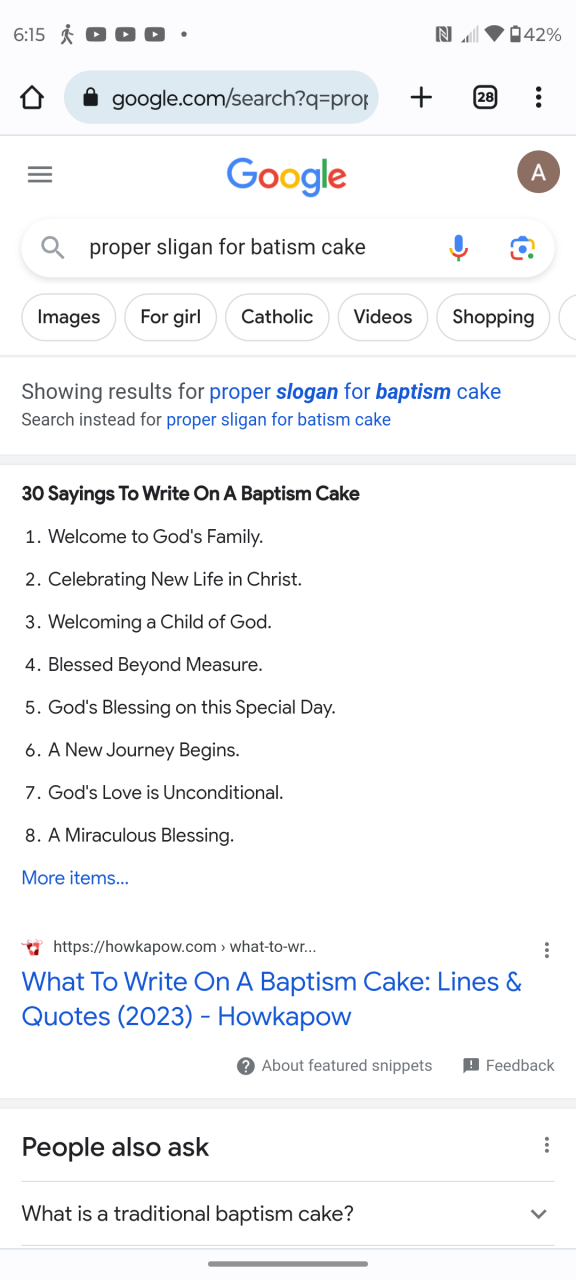Open Google Lens camera search
576x1280 pixels.
(x=522, y=248)
